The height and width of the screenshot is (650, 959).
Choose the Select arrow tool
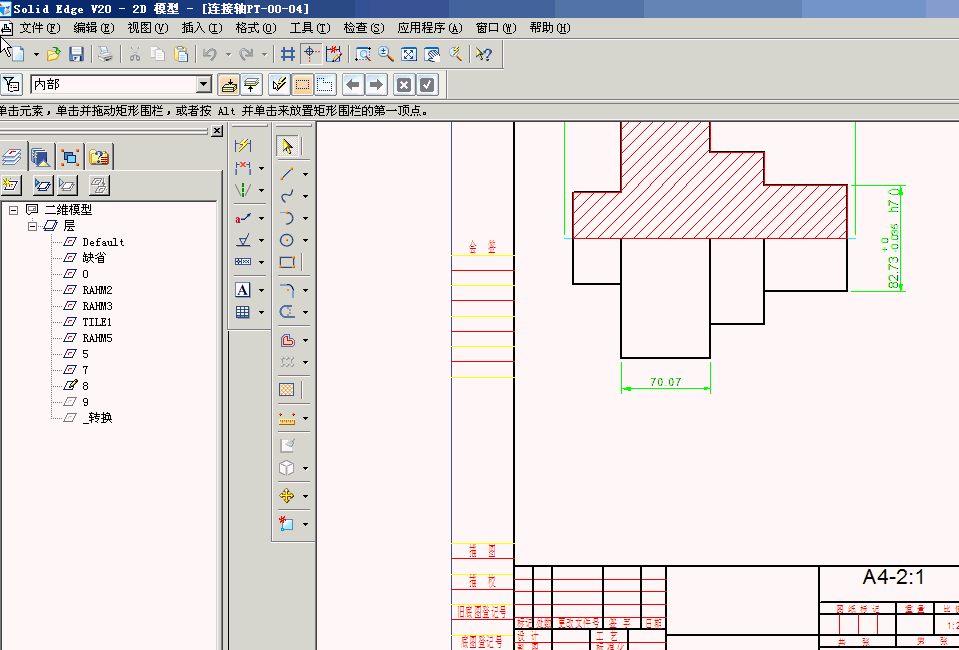[287, 146]
